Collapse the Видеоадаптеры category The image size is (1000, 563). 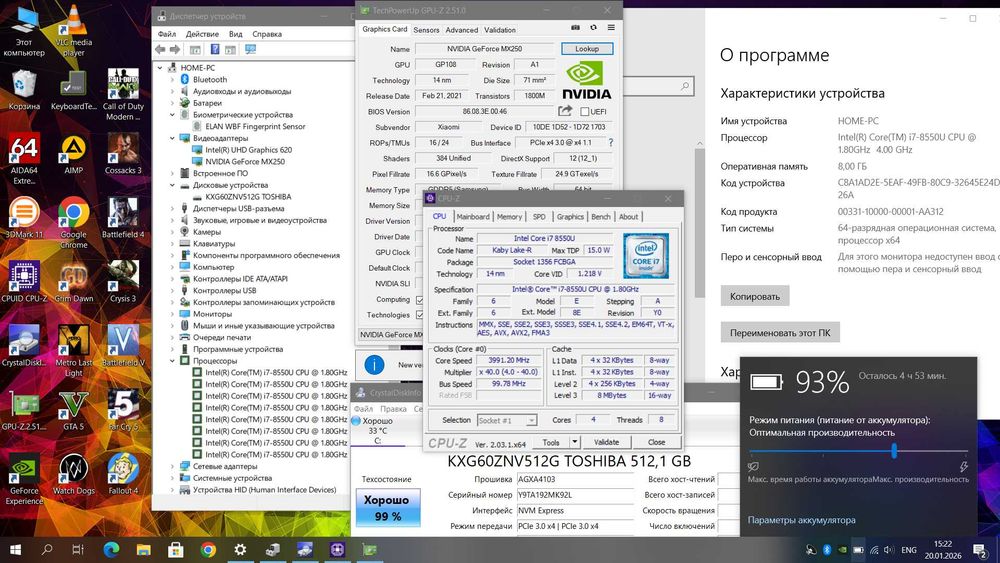pyautogui.click(x=172, y=138)
